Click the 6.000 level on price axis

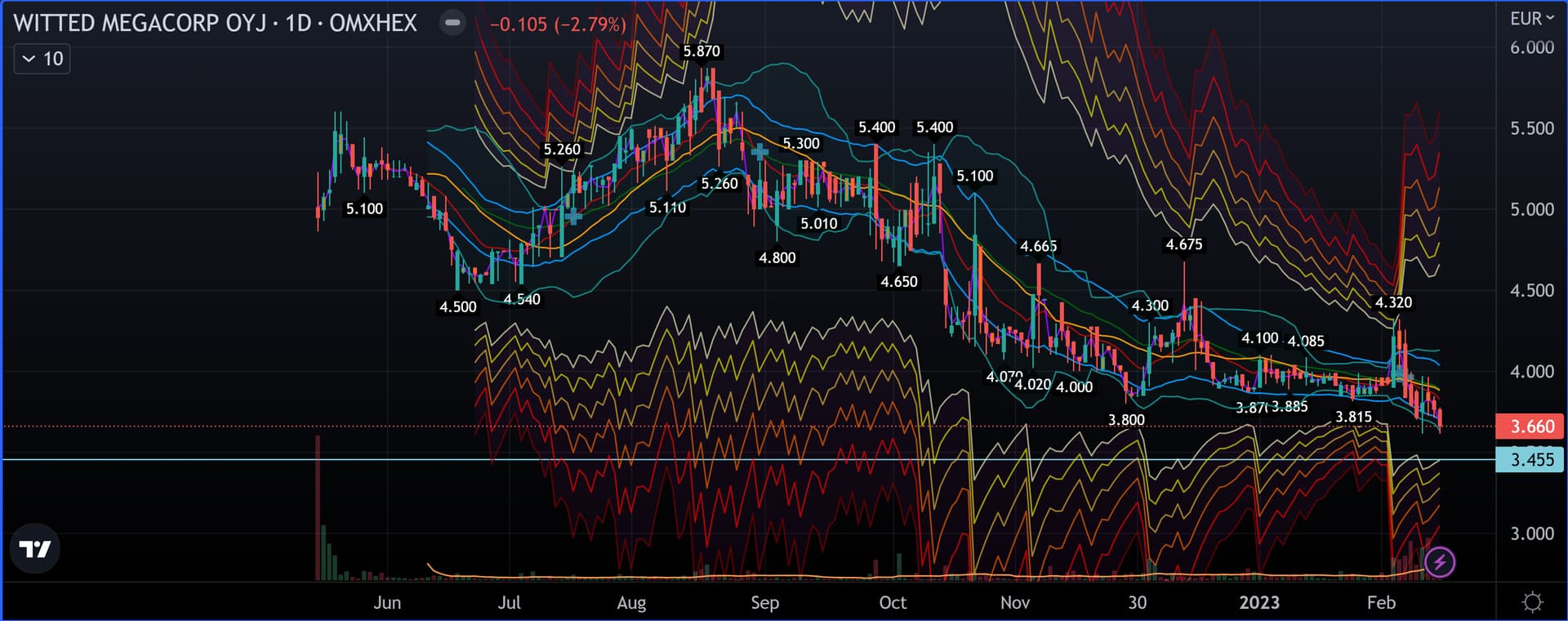[x=1531, y=47]
